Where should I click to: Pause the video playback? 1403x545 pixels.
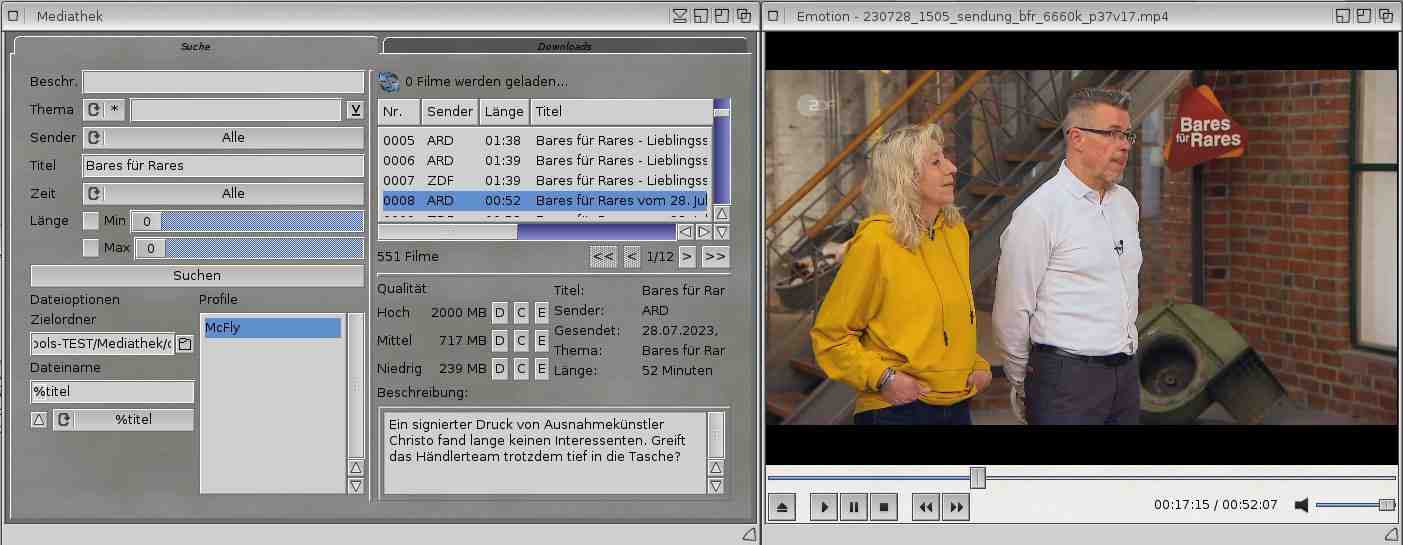(x=853, y=507)
